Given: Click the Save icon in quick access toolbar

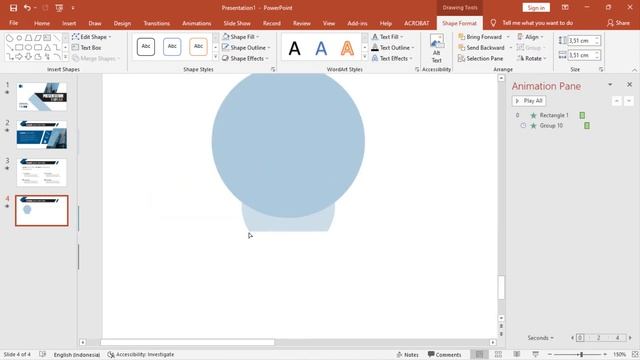Looking at the screenshot, I should (x=13, y=8).
